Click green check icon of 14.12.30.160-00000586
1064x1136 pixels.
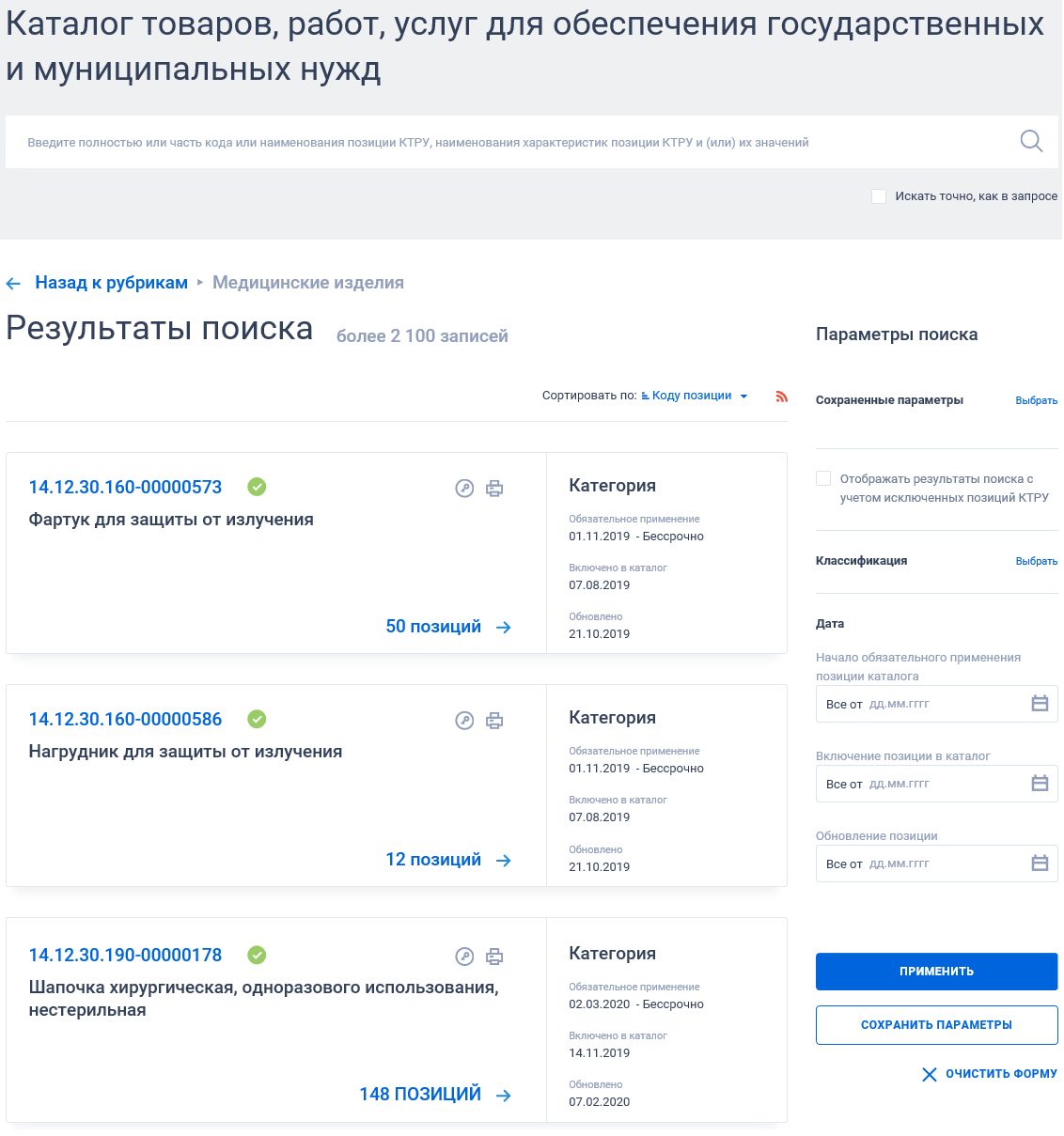coord(257,719)
